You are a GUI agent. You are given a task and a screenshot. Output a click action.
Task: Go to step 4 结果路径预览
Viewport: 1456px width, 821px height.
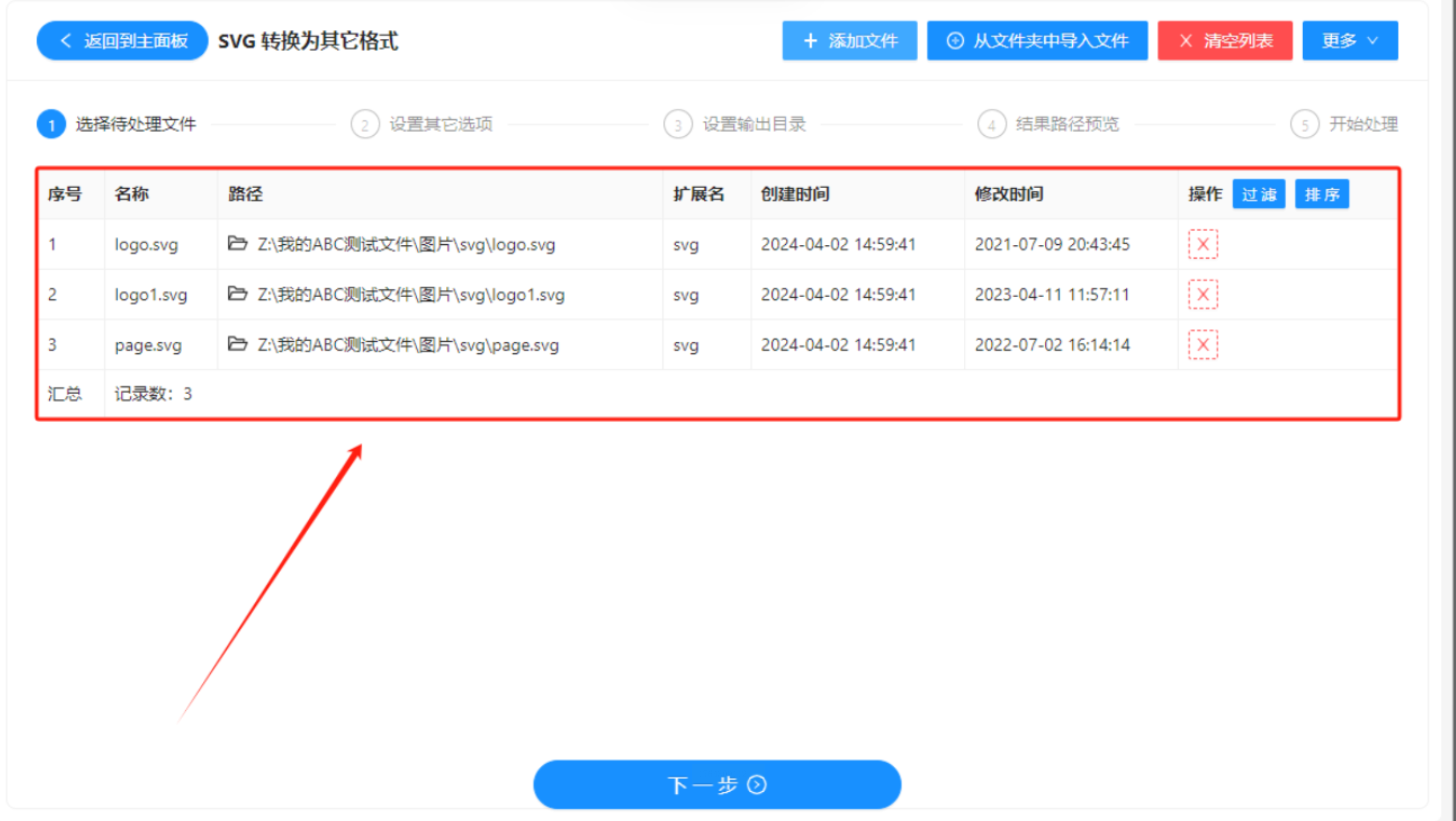pyautogui.click(x=1067, y=124)
